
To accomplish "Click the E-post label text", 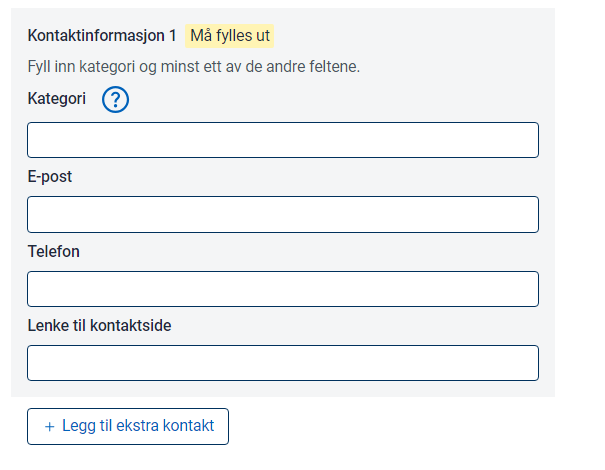I will [50, 177].
